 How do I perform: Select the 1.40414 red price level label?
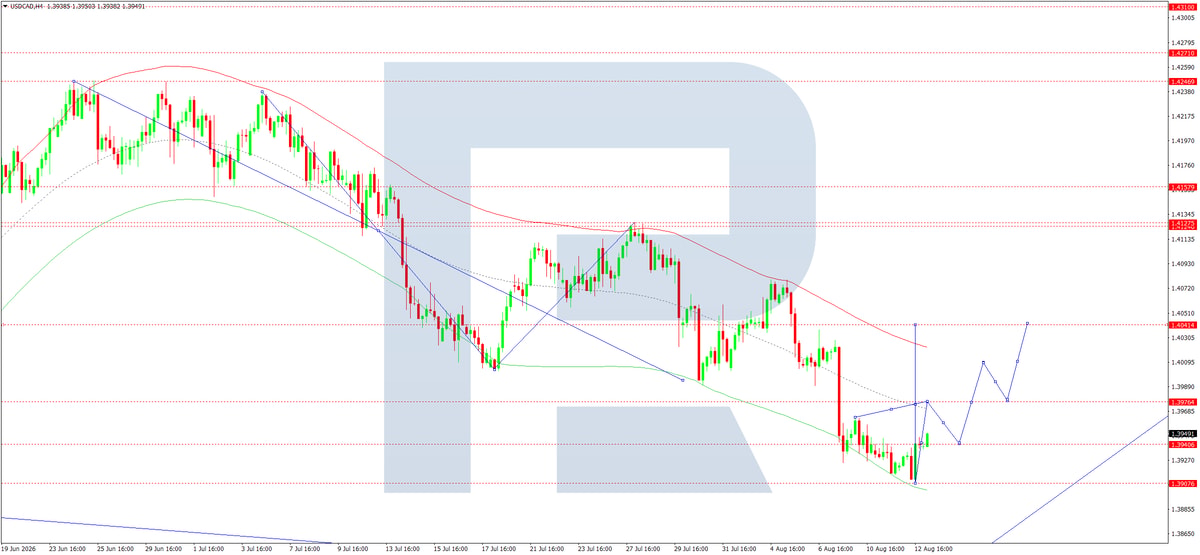click(1184, 325)
